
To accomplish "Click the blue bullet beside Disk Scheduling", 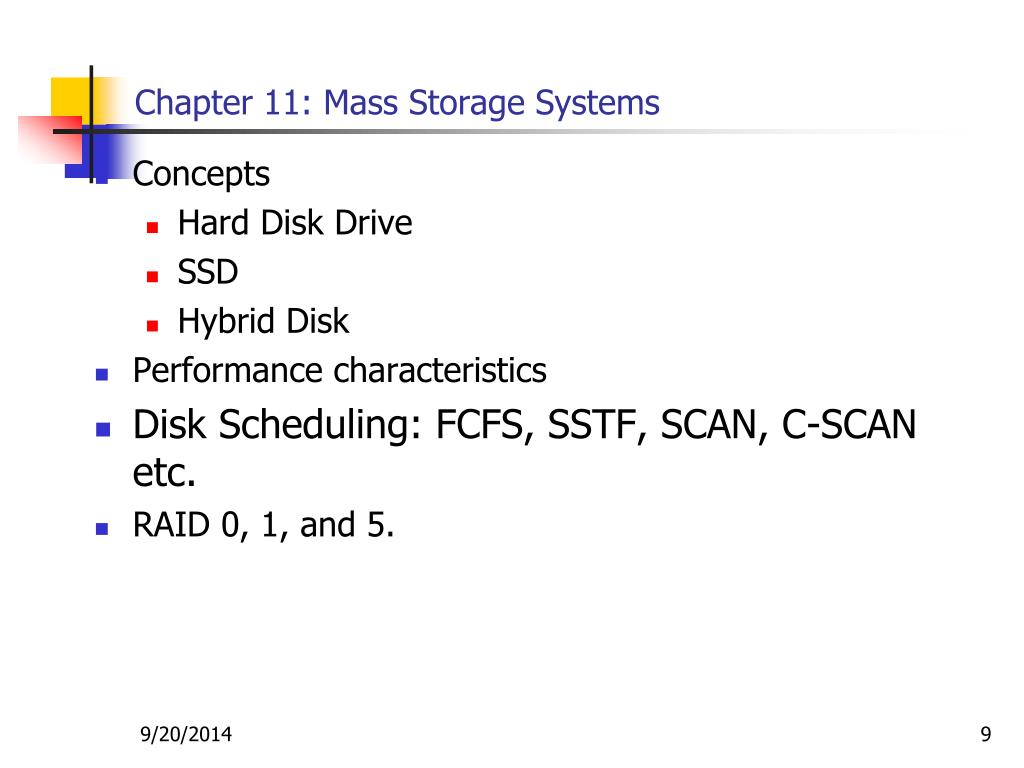I will click(103, 429).
